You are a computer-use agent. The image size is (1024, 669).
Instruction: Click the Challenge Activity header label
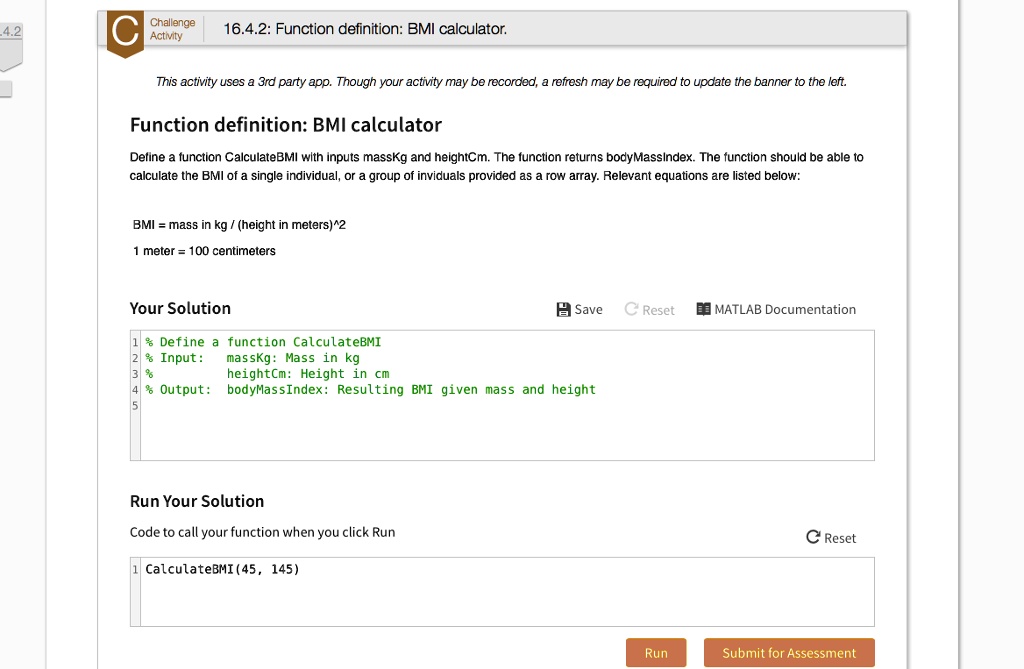point(173,28)
